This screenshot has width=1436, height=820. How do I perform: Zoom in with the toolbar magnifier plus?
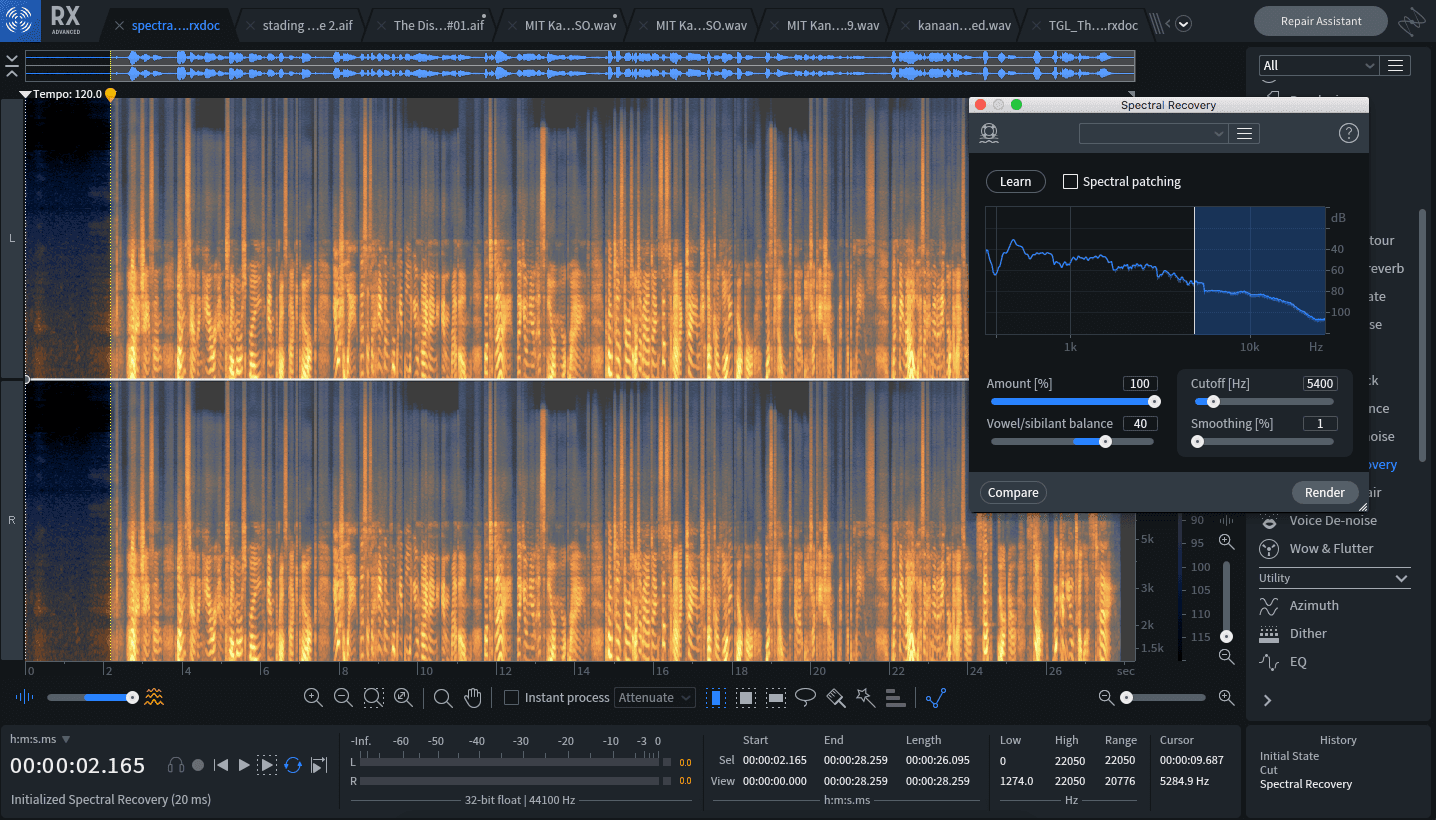click(x=313, y=698)
